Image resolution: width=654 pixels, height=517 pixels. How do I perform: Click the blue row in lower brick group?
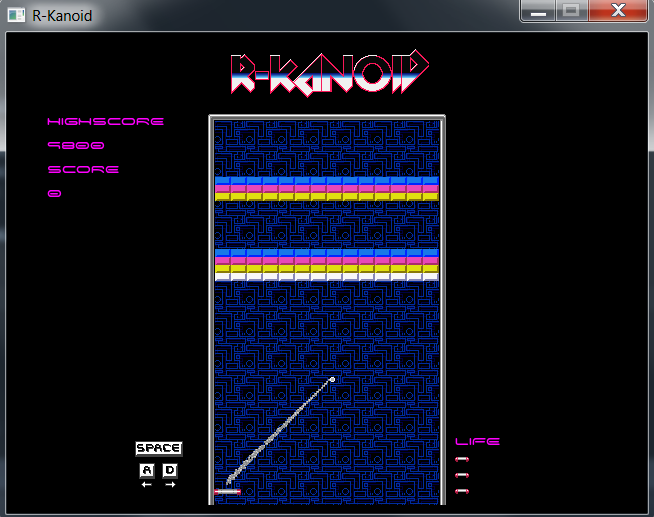click(x=327, y=253)
